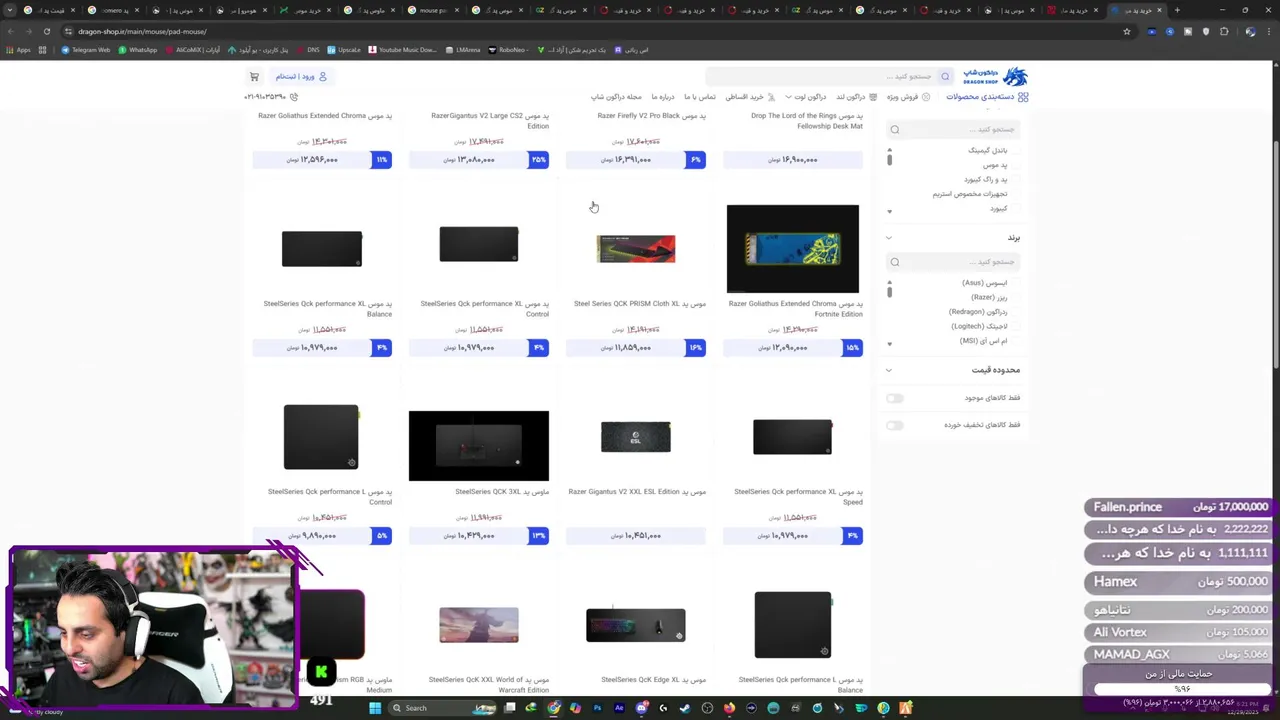Open Firefox from the taskbar
The image size is (1280, 720).
(729, 708)
